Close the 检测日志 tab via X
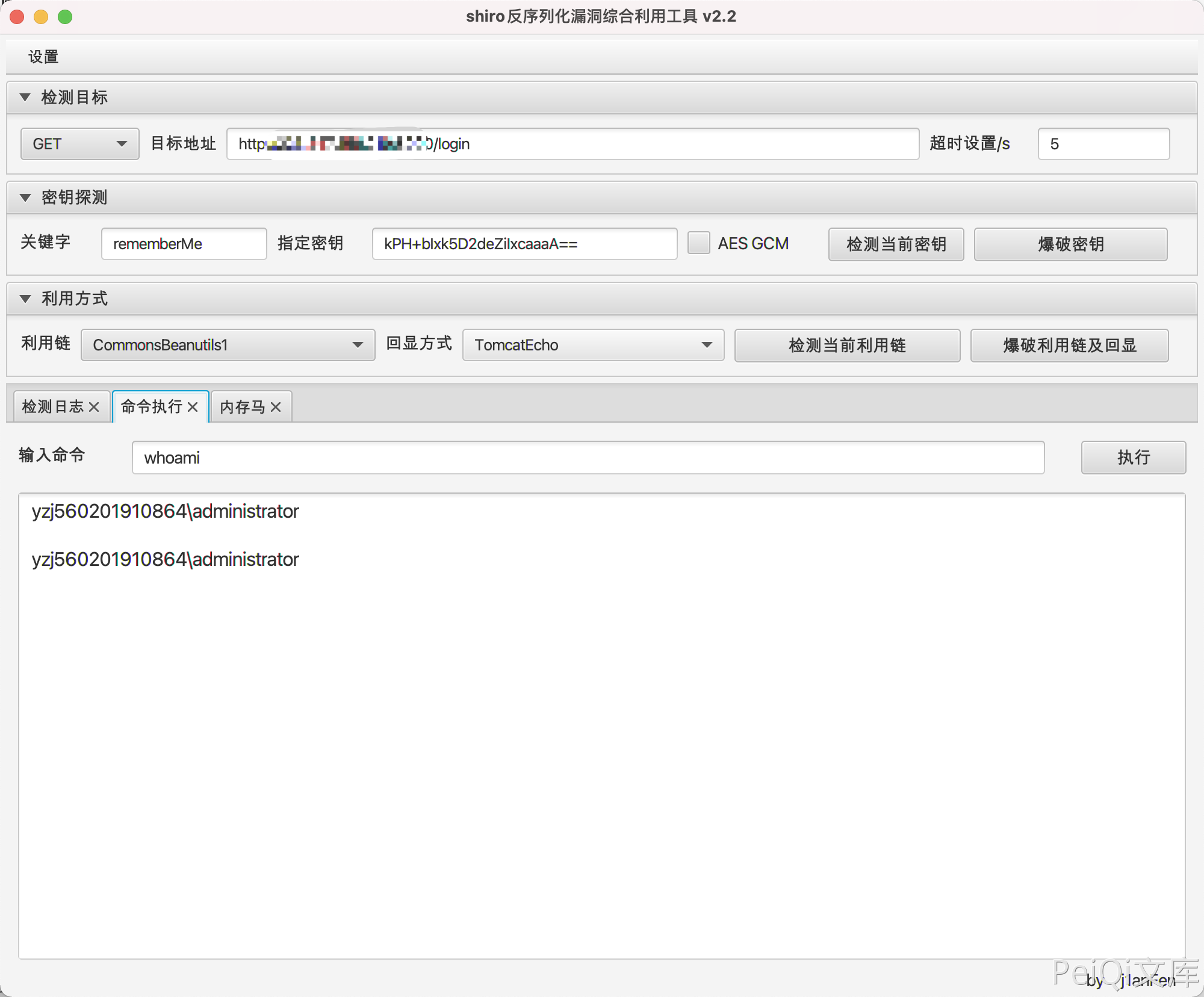Image resolution: width=1204 pixels, height=997 pixels. pos(94,408)
